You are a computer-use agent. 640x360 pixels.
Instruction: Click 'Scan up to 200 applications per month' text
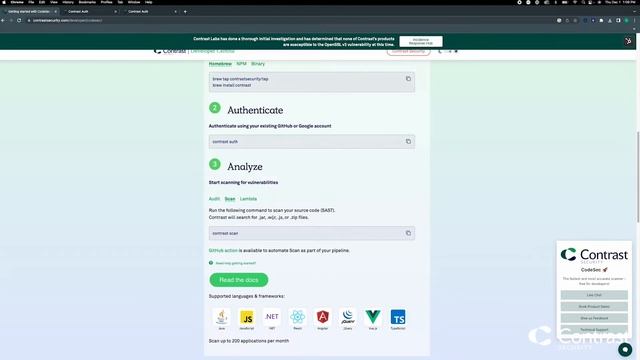pos(249,341)
